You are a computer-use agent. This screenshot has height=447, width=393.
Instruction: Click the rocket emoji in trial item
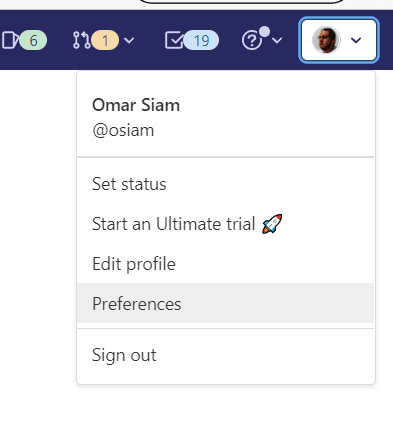[272, 224]
